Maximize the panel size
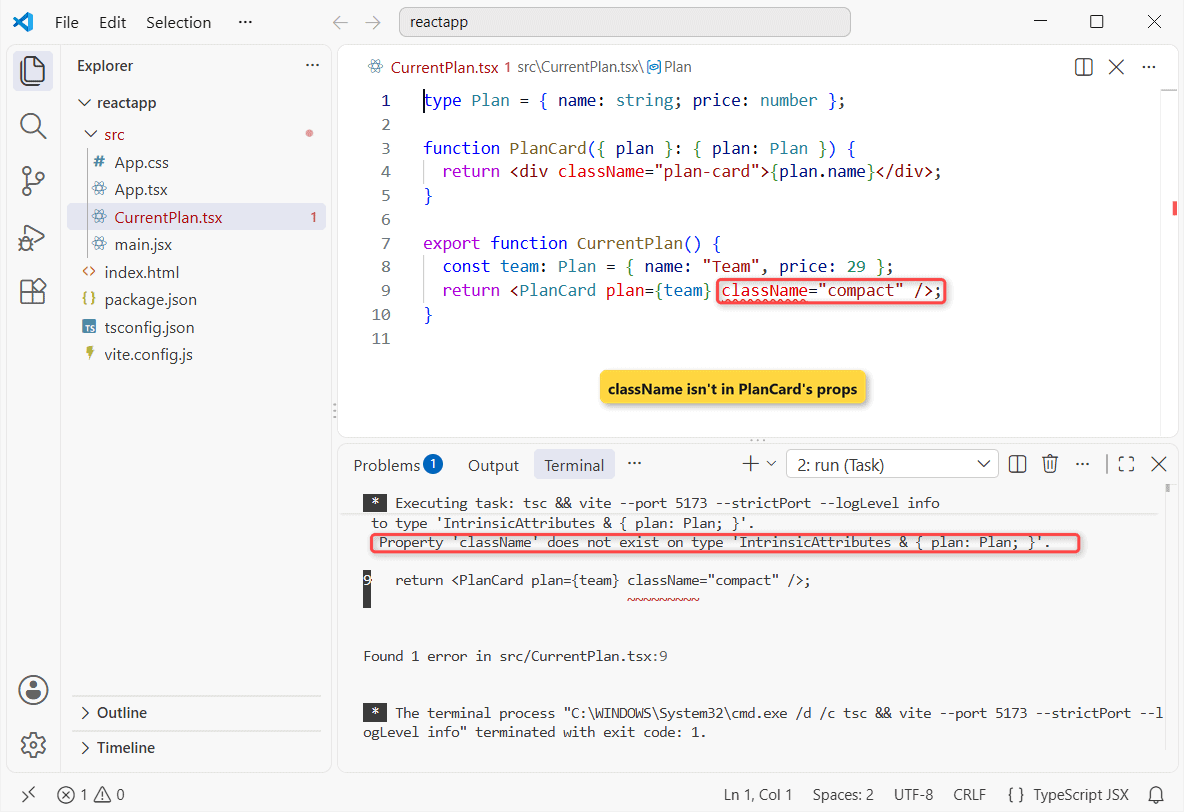1184x812 pixels. (1126, 464)
